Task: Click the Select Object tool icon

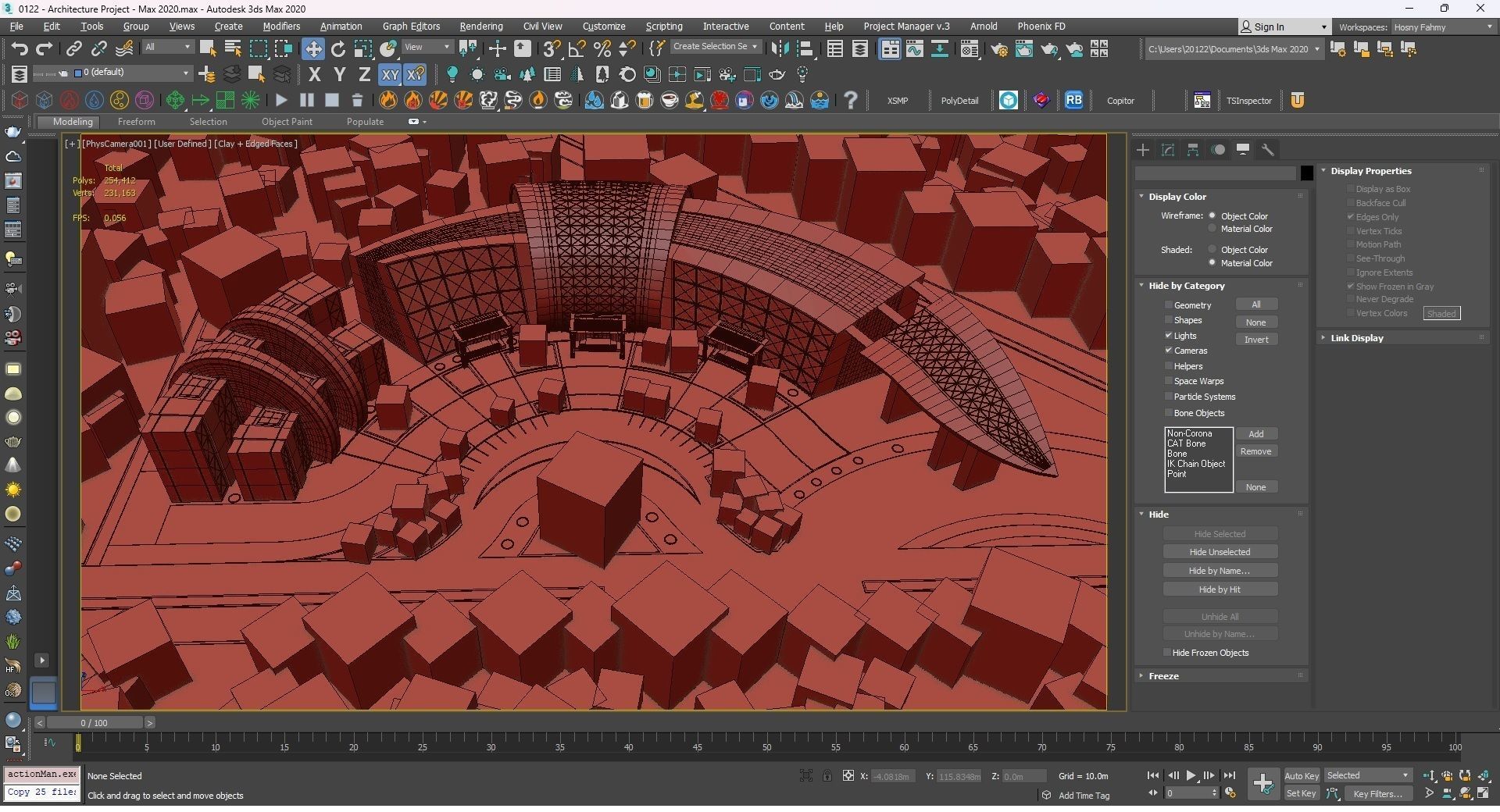Action: [x=208, y=49]
